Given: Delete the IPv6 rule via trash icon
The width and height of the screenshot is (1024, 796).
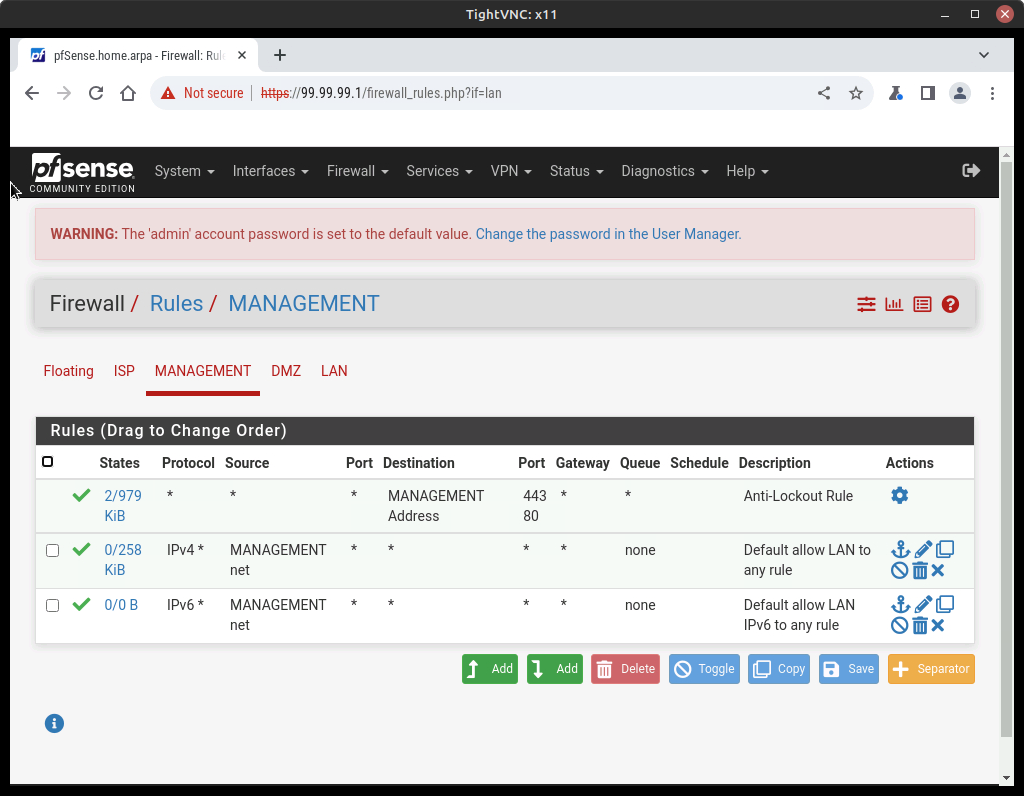Looking at the screenshot, I should pos(920,626).
